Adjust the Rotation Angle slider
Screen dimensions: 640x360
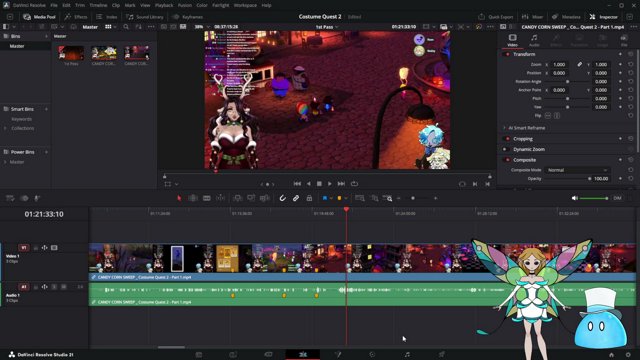[x=568, y=82]
